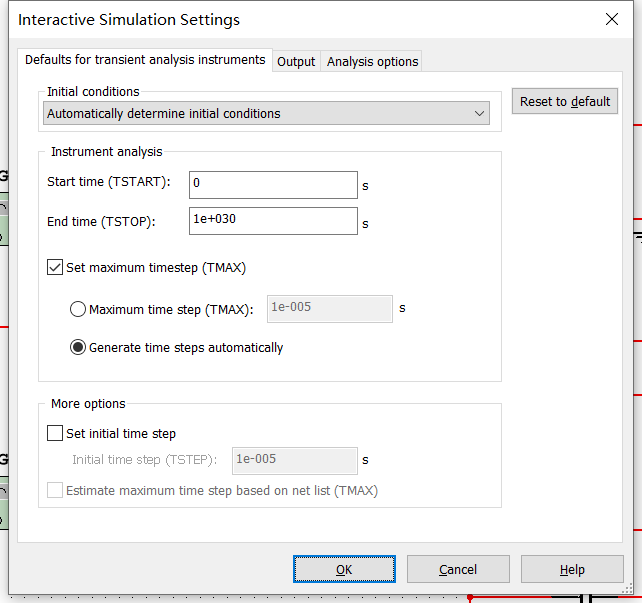Uncheck Set maximum timestep (TMAX) checkbox
Screen dimensions: 642x603
[x=55, y=268]
